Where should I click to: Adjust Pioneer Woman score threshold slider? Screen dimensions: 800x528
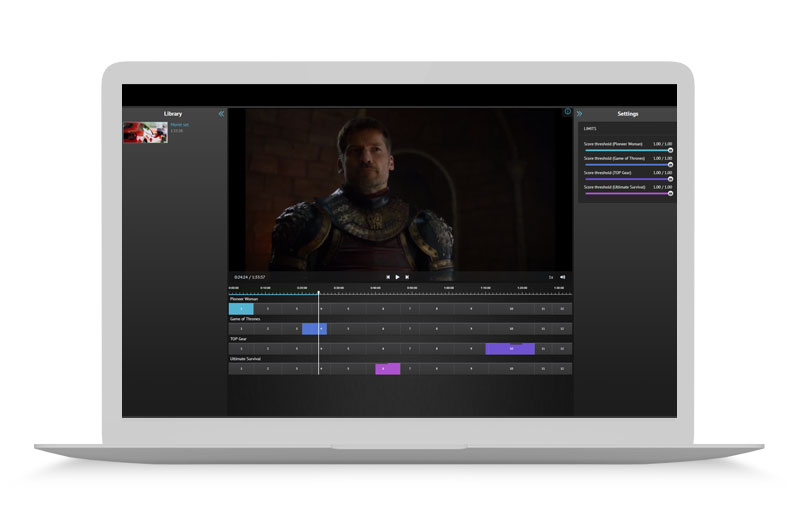point(628,150)
